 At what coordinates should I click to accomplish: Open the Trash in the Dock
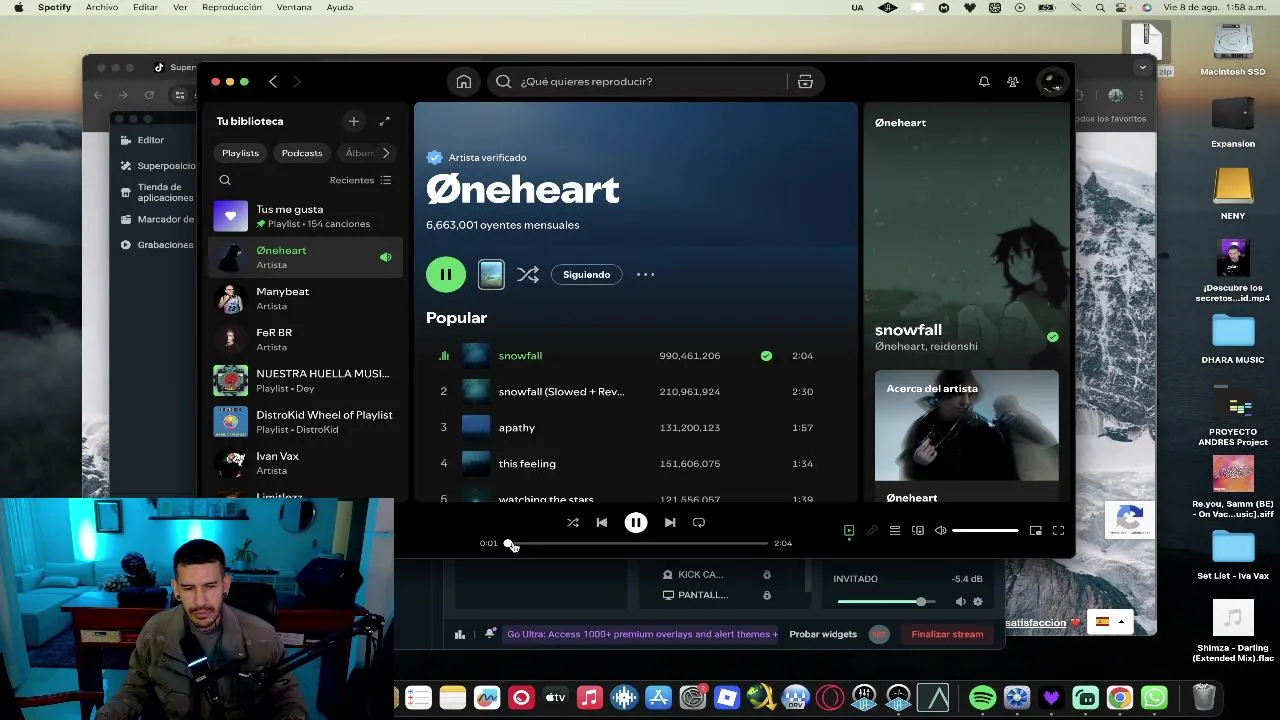(x=1204, y=697)
